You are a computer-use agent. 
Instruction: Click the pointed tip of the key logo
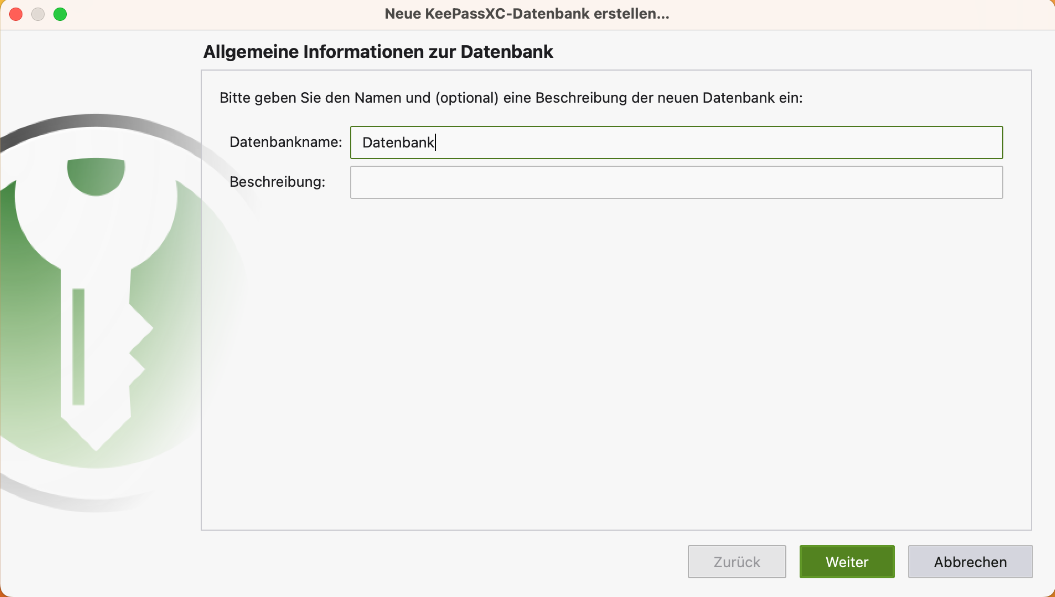point(95,438)
